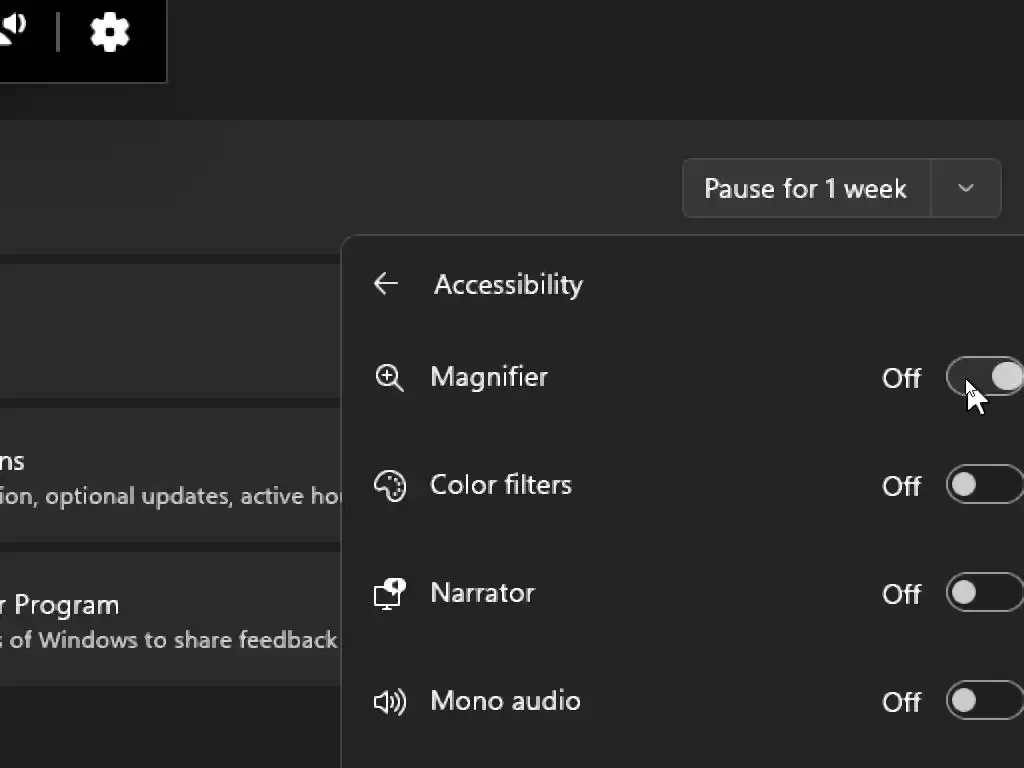Click the Narrator screen icon
The width and height of the screenshot is (1024, 768).
coord(389,593)
